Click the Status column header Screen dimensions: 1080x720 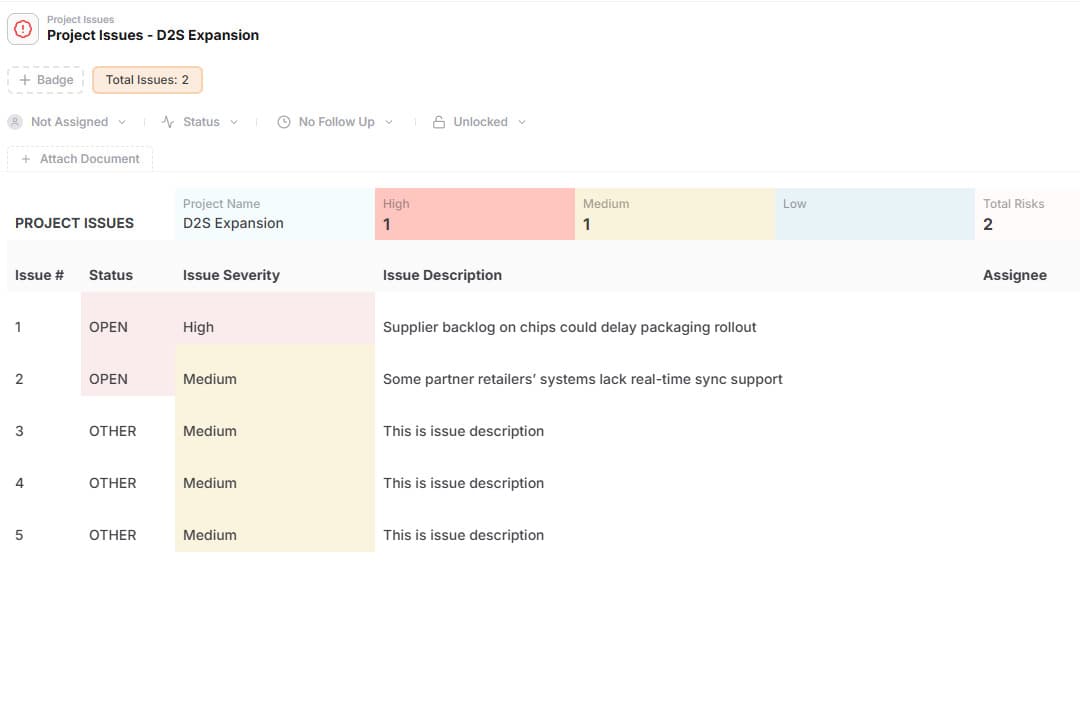tap(111, 275)
